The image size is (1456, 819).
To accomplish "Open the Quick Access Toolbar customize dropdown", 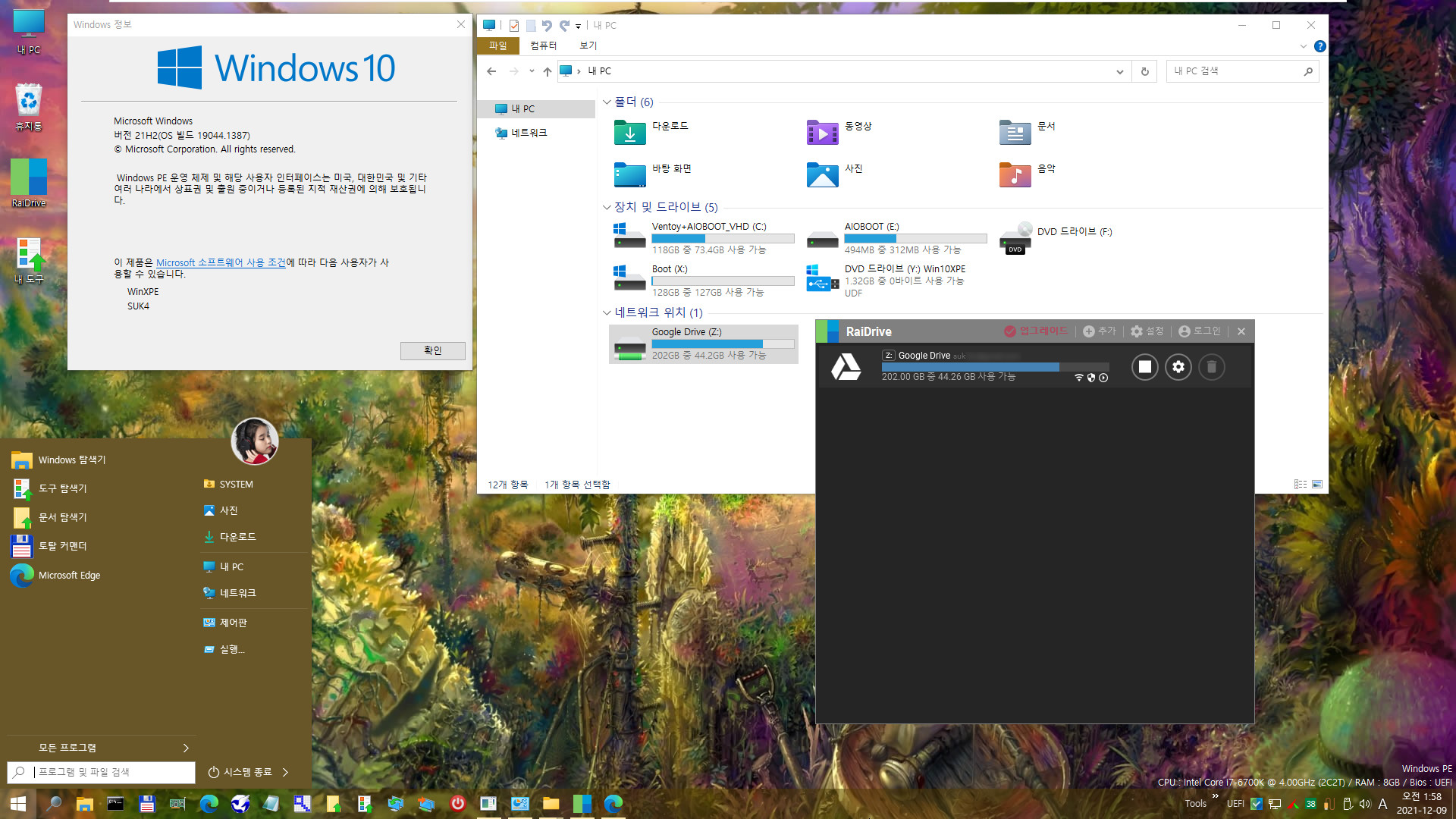I will (578, 26).
